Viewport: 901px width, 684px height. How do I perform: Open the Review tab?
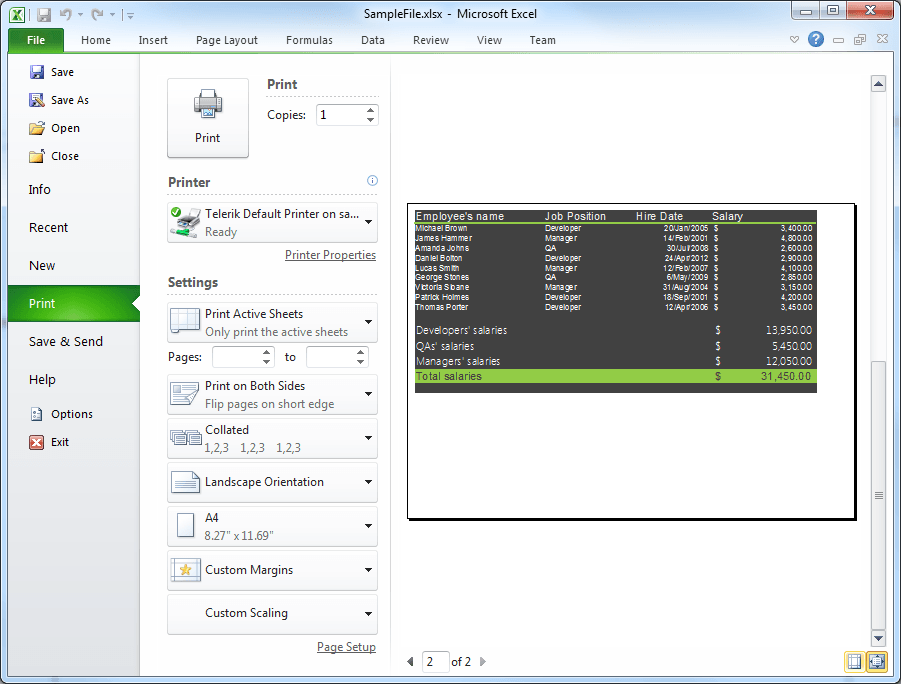(x=430, y=40)
